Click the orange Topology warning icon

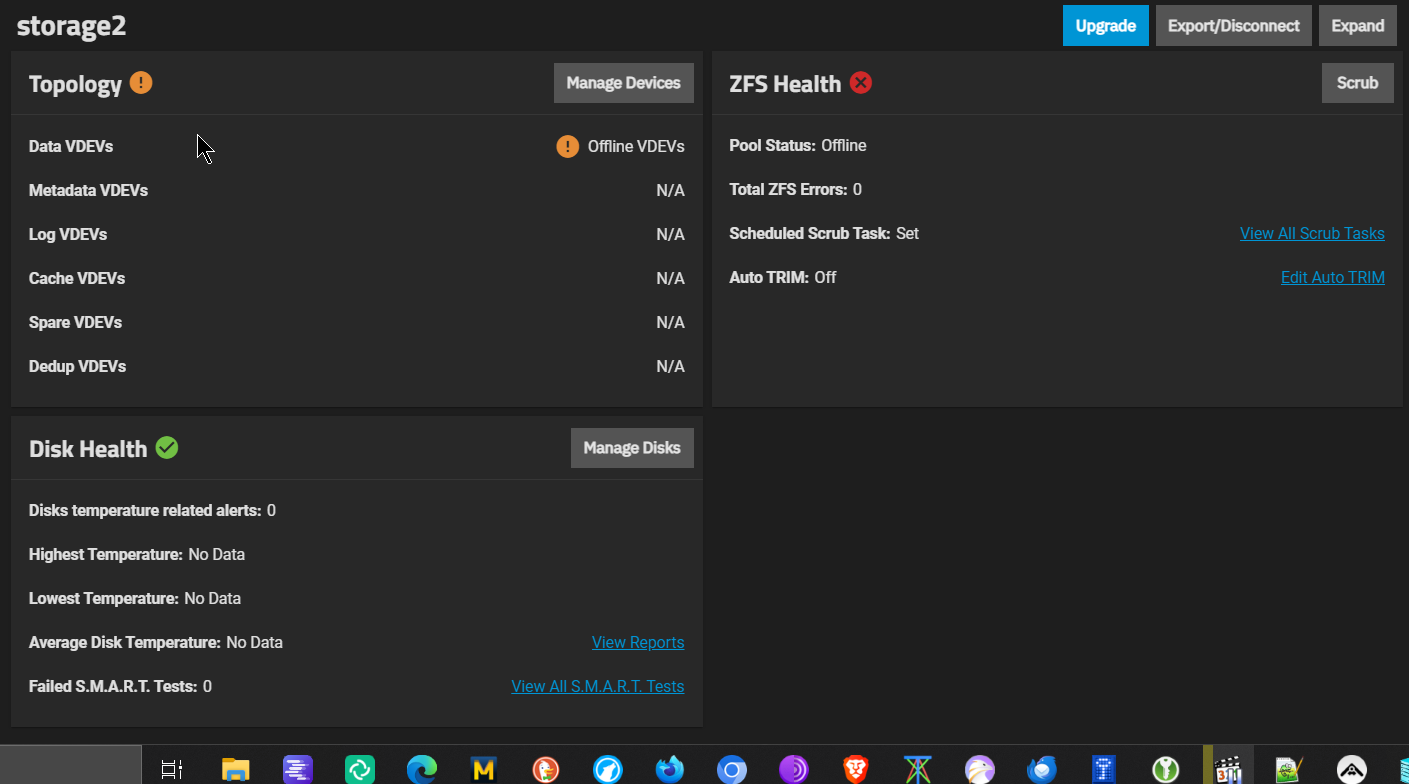pyautogui.click(x=141, y=83)
